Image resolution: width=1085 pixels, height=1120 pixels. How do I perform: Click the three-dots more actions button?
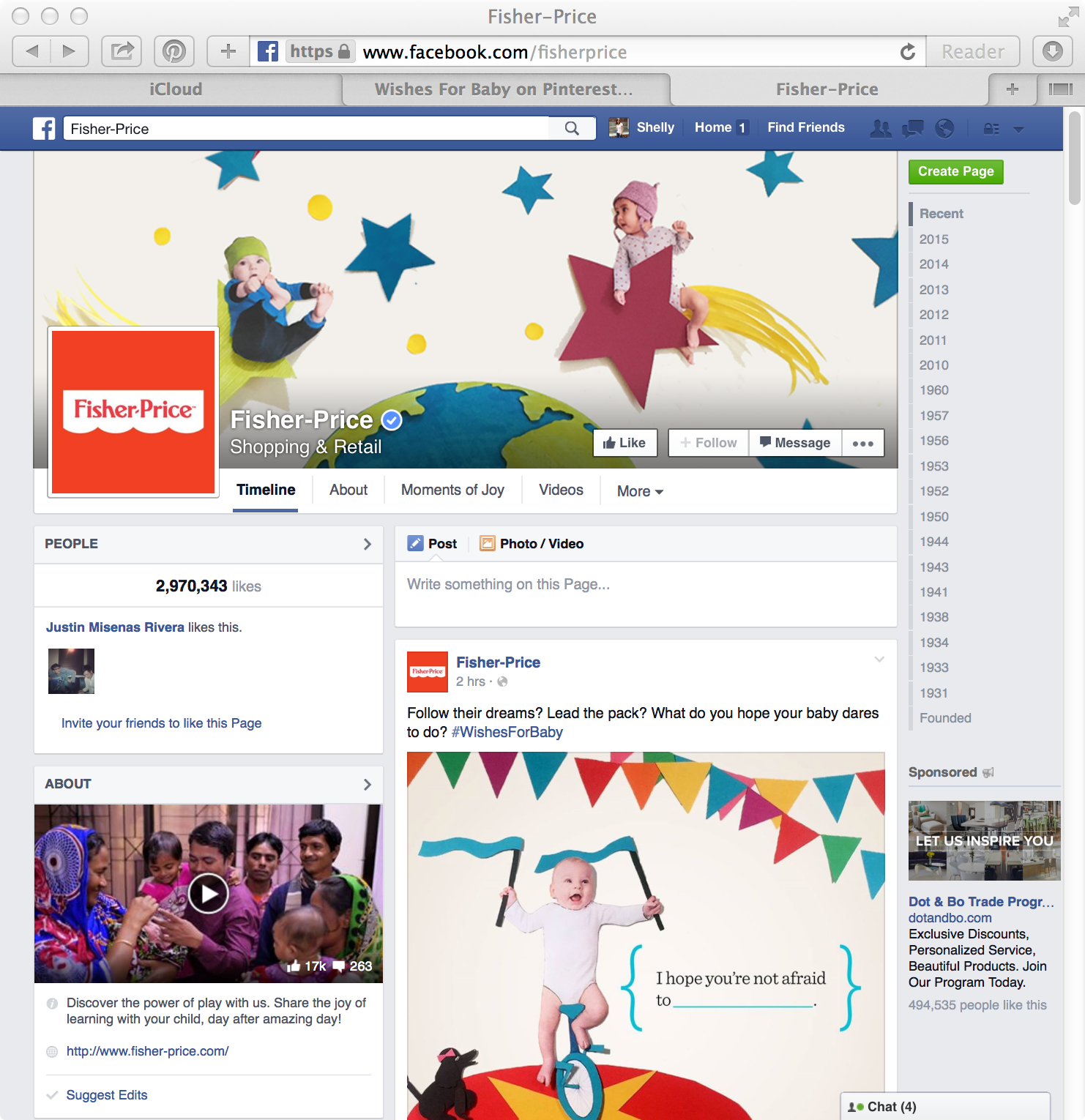coord(863,443)
